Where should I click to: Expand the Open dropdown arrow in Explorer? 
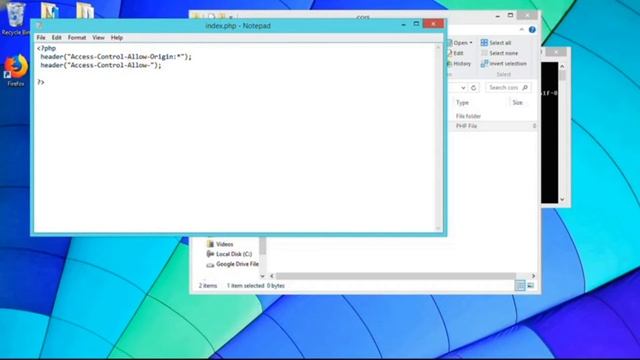471,43
